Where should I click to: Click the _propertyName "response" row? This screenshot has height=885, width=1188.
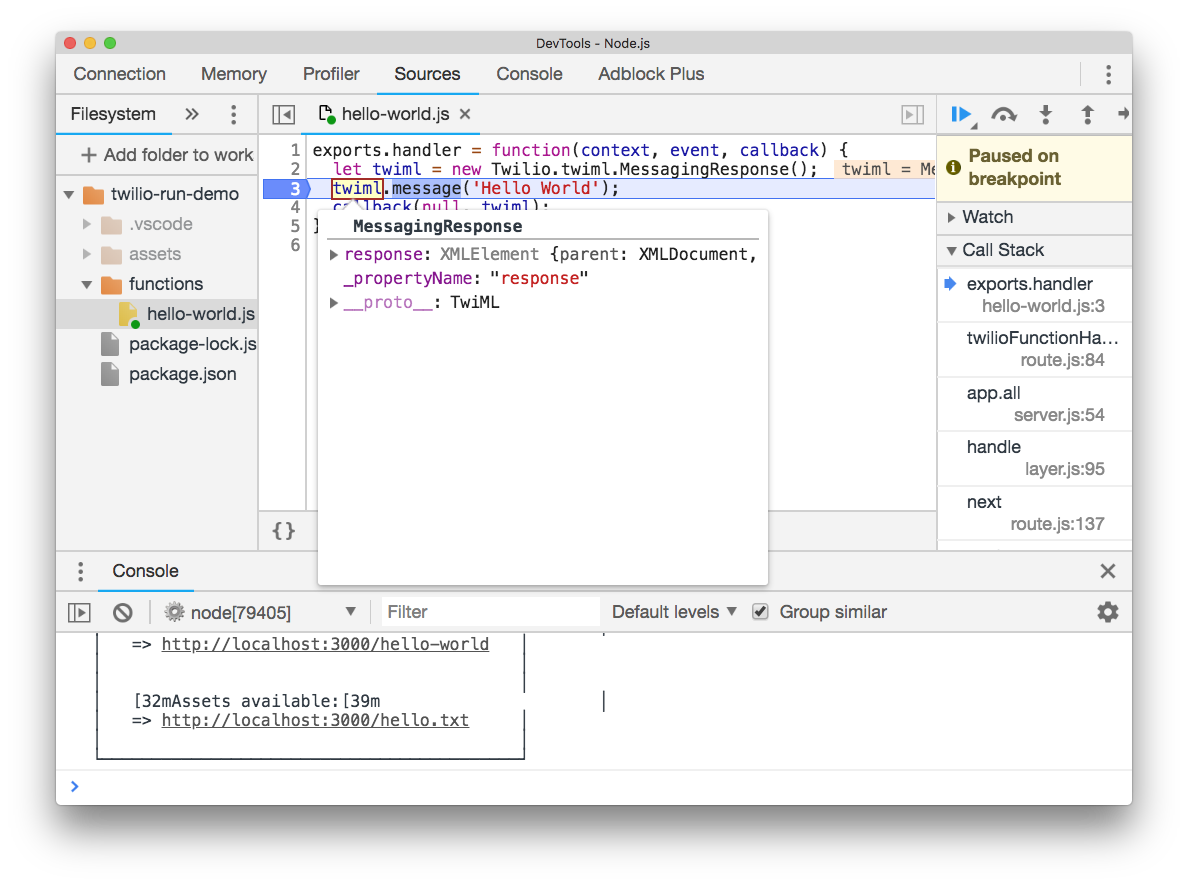click(x=465, y=279)
